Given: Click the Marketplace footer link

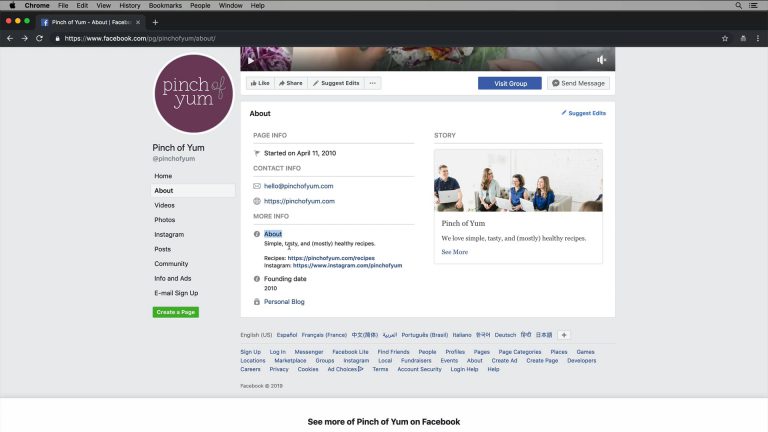Looking at the screenshot, I should [290, 361].
